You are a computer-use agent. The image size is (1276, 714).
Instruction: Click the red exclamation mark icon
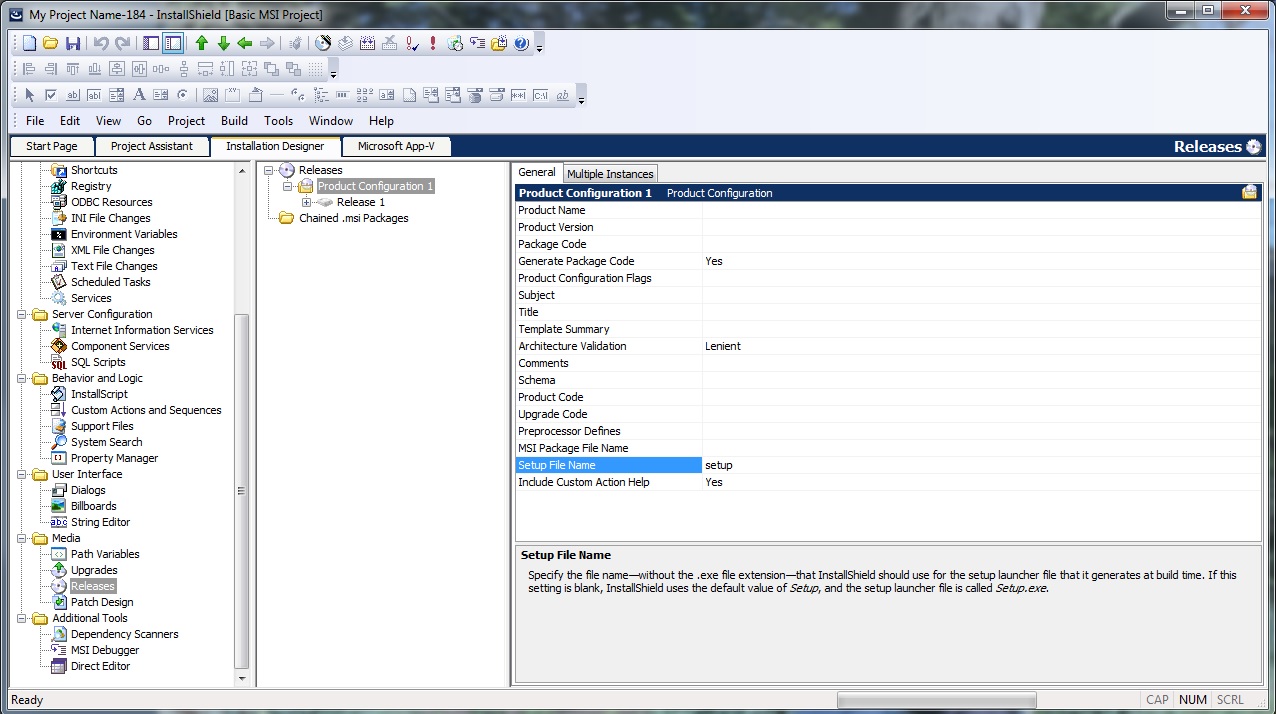pyautogui.click(x=433, y=43)
